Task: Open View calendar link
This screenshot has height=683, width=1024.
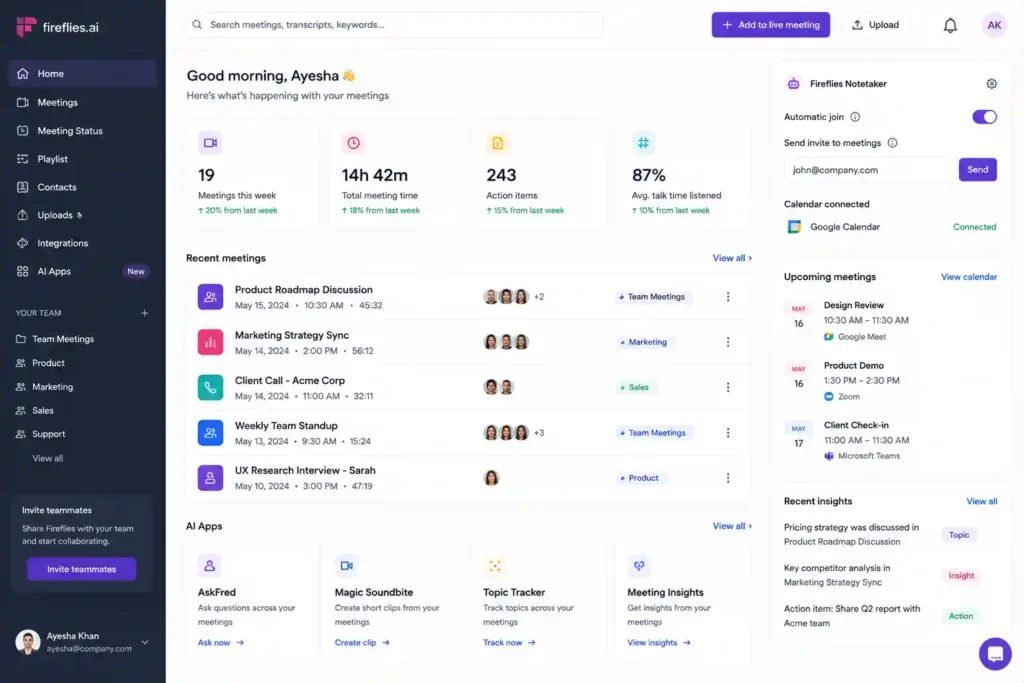Action: pos(968,277)
